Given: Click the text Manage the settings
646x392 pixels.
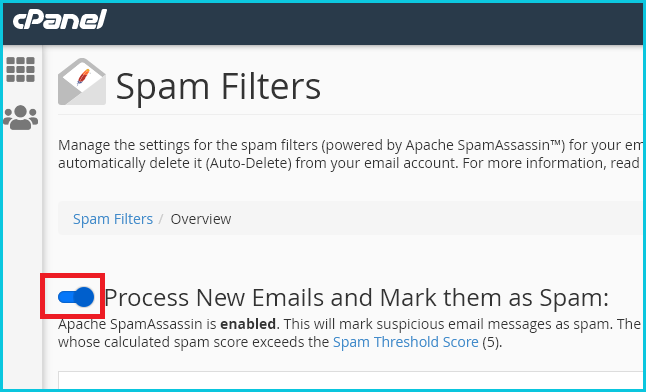Looking at the screenshot, I should coord(120,146).
